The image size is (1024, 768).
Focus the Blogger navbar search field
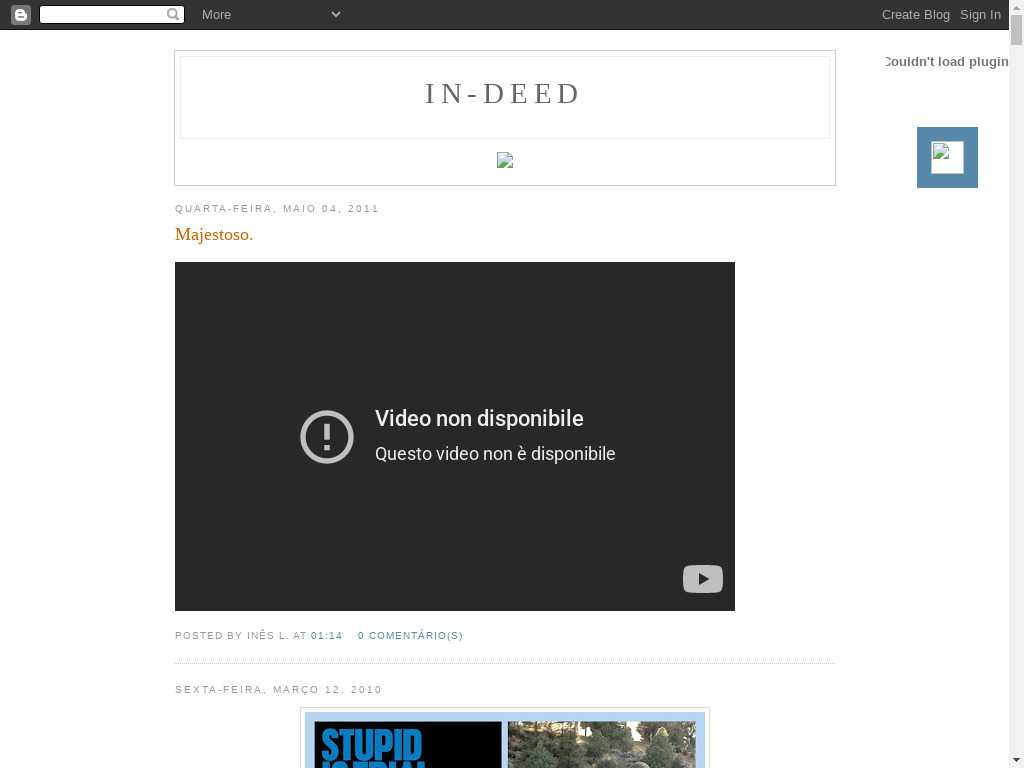click(103, 14)
